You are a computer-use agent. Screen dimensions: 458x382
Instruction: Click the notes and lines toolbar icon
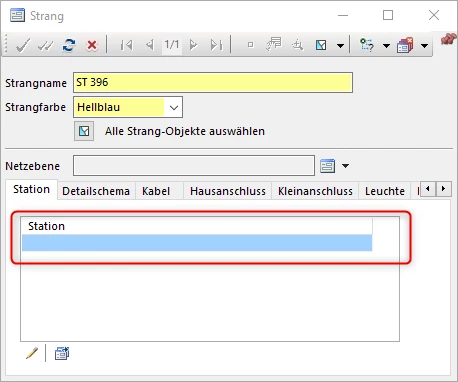274,44
